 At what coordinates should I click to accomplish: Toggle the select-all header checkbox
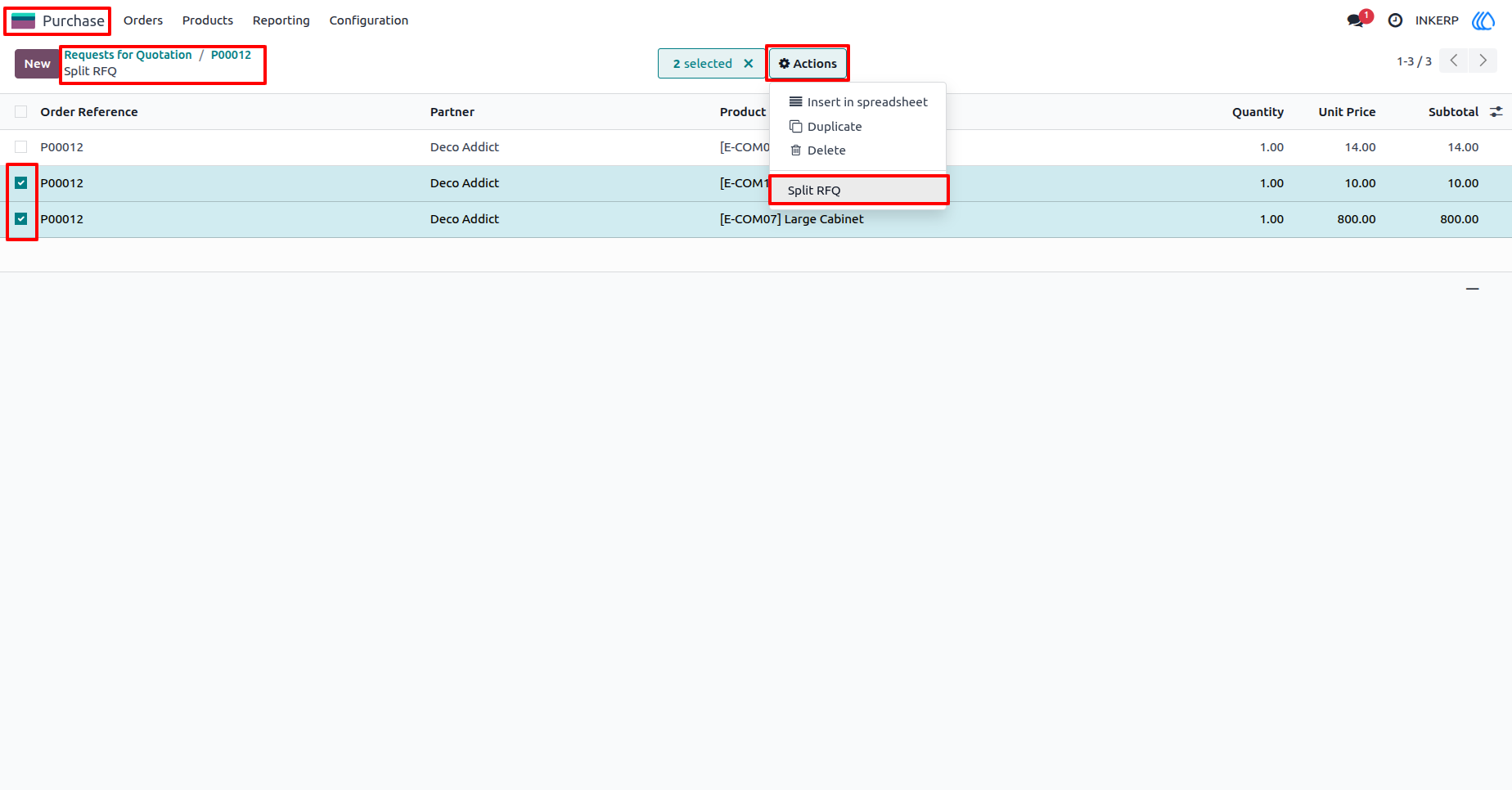(21, 112)
